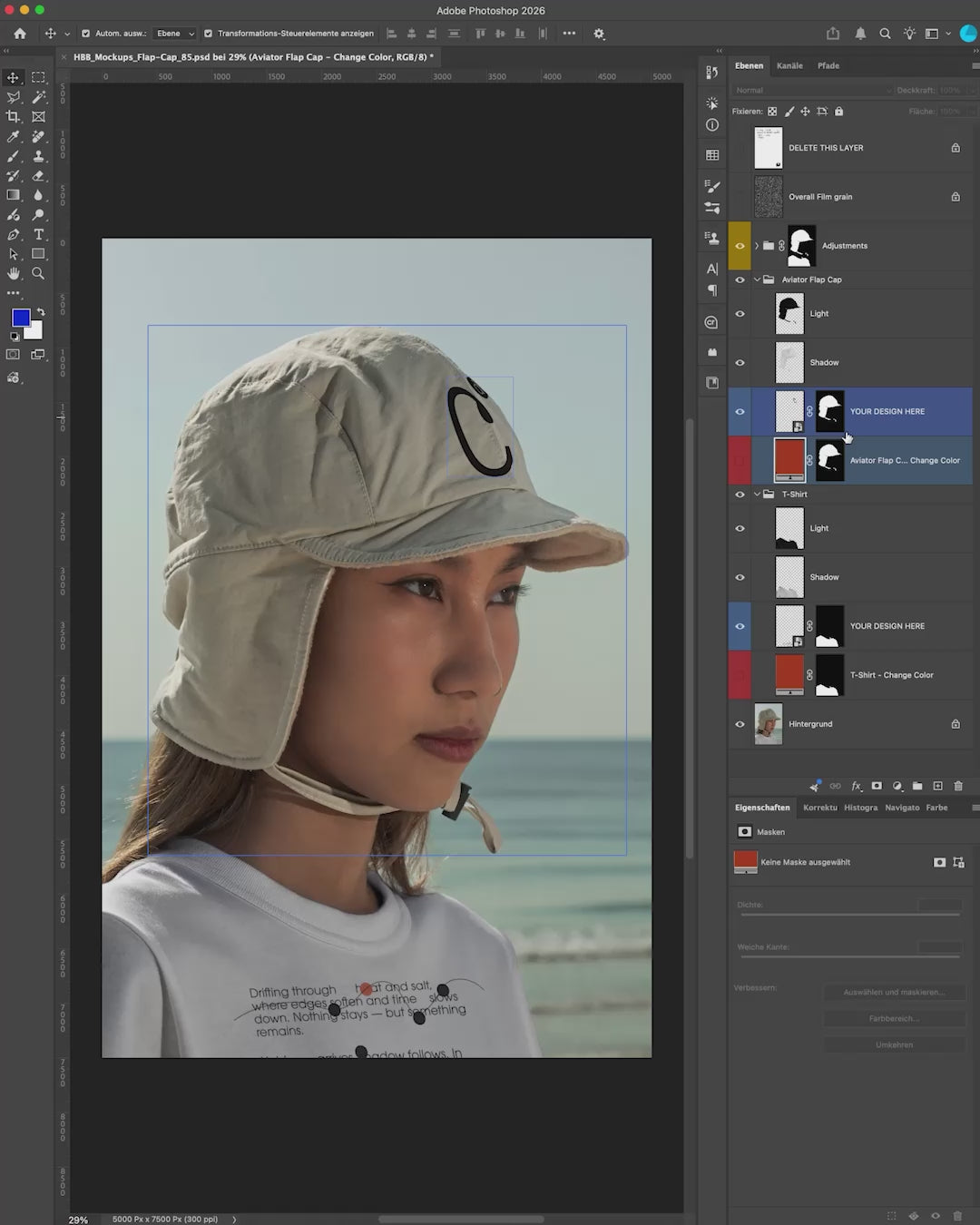The image size is (980, 1225).
Task: Toggle Transformations-Steuerelemente anzeigen checkbox
Action: click(x=208, y=34)
